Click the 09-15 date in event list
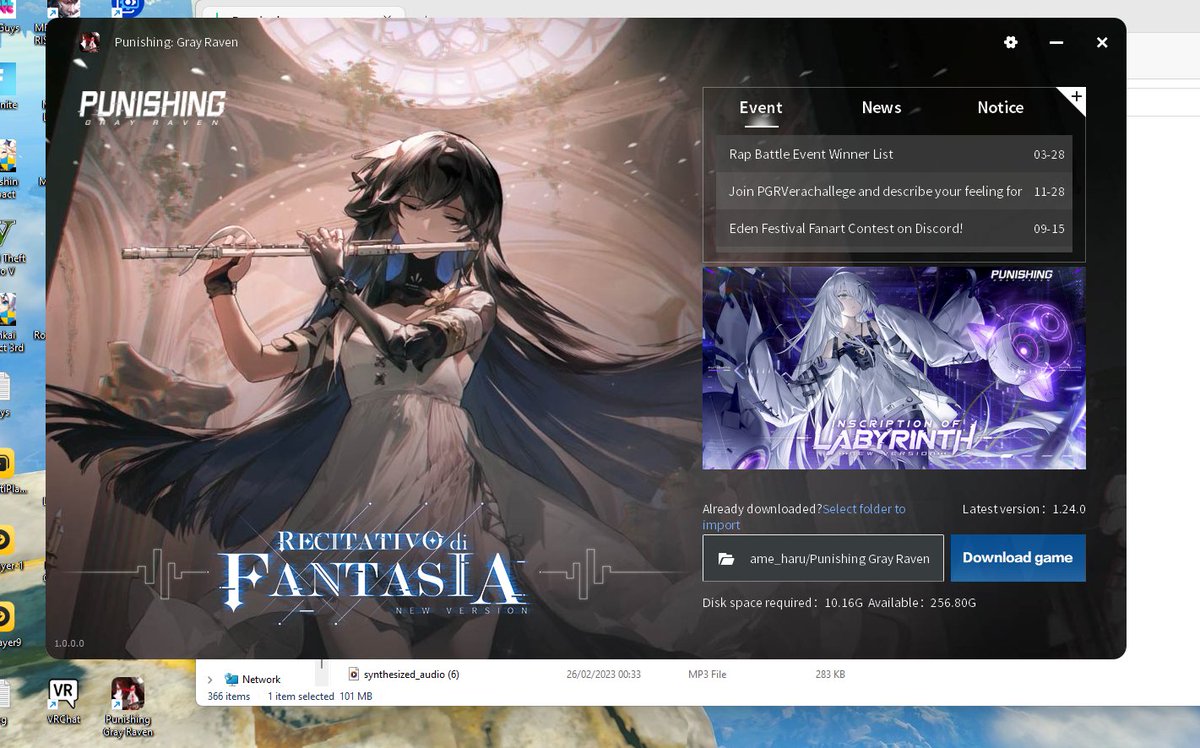The image size is (1200, 748). point(1049,228)
